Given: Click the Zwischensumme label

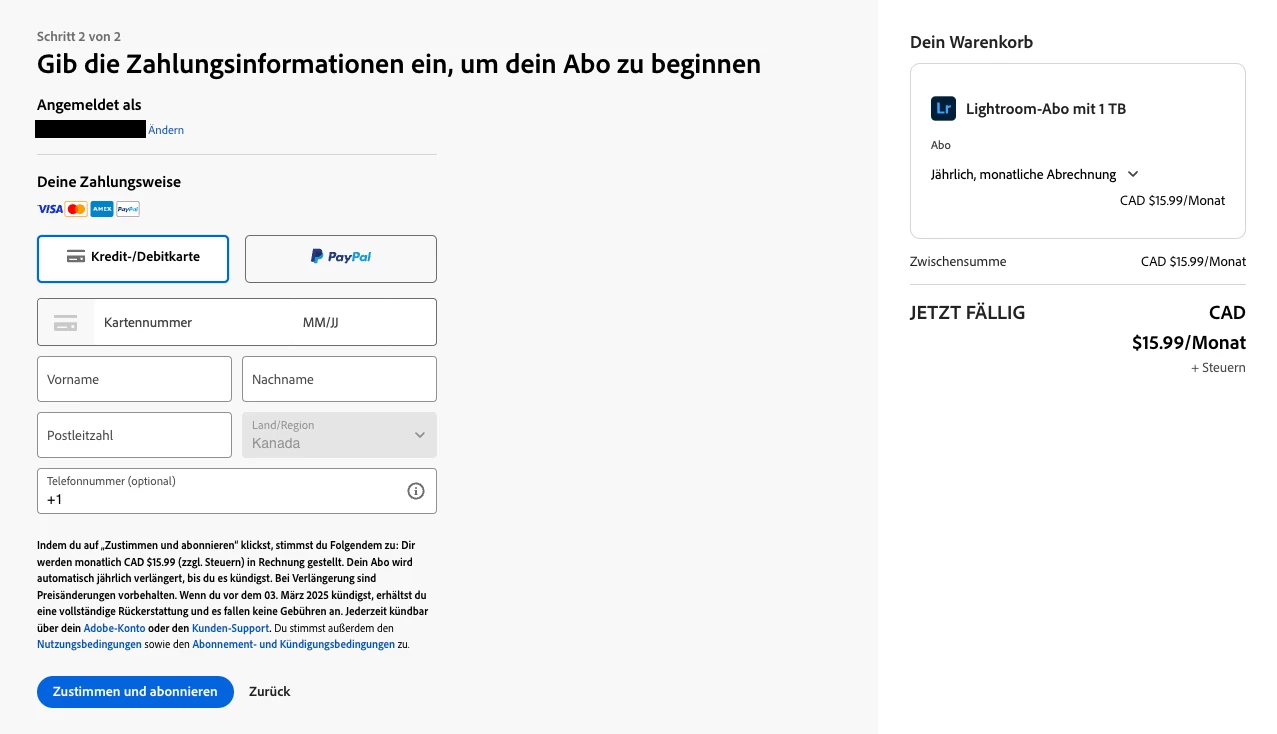Looking at the screenshot, I should coord(958,262).
